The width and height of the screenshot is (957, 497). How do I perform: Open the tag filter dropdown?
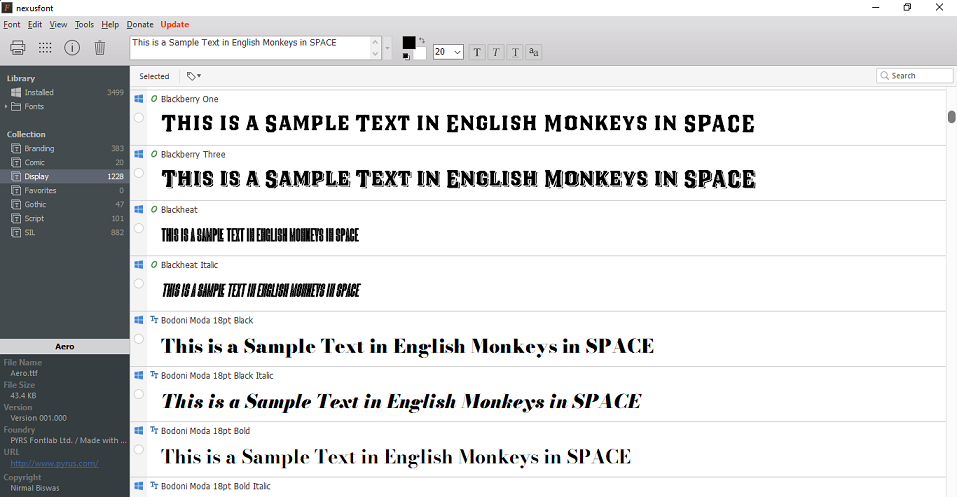pos(194,76)
